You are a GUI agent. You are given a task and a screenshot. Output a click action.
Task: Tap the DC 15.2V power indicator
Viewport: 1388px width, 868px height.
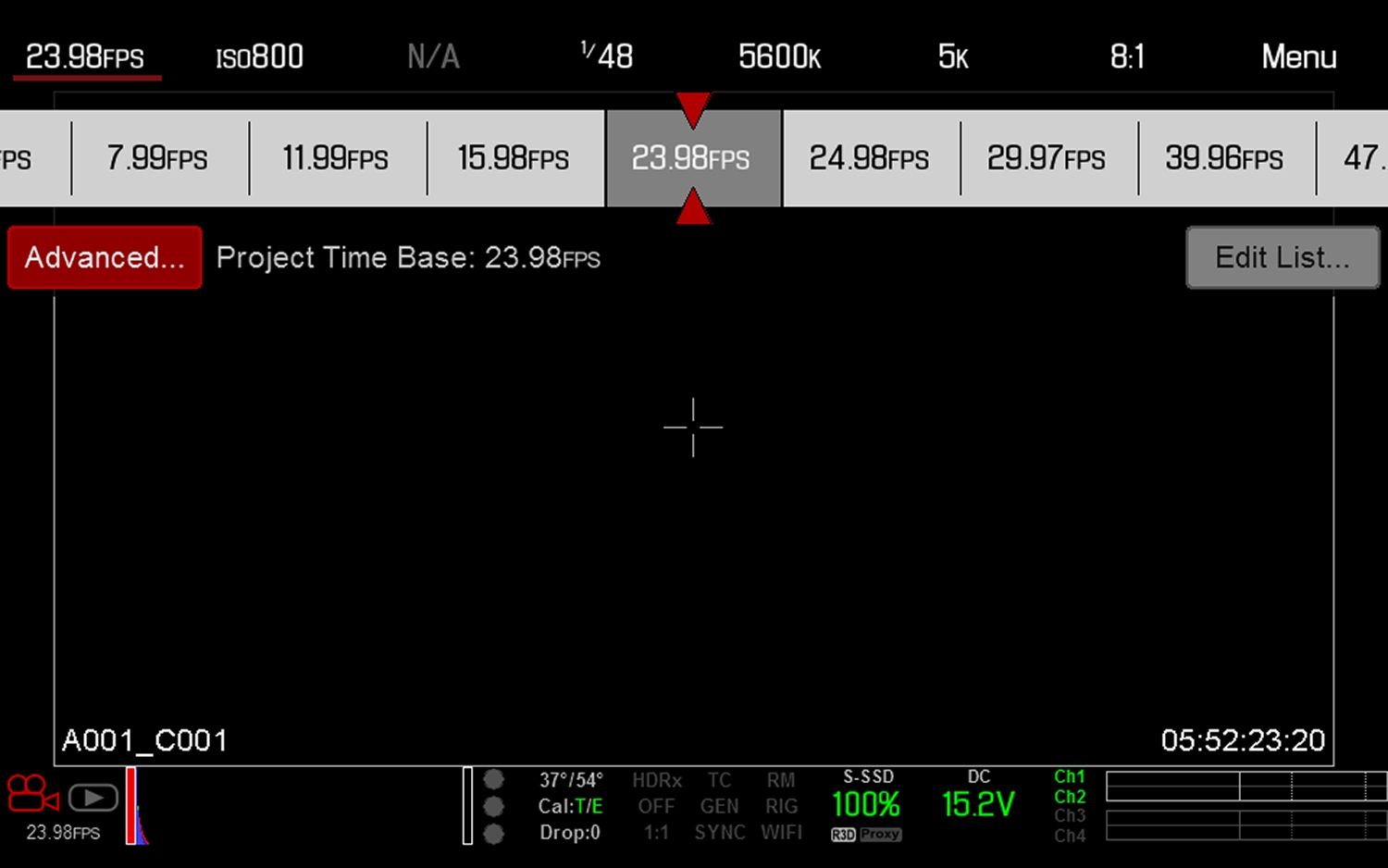click(978, 803)
